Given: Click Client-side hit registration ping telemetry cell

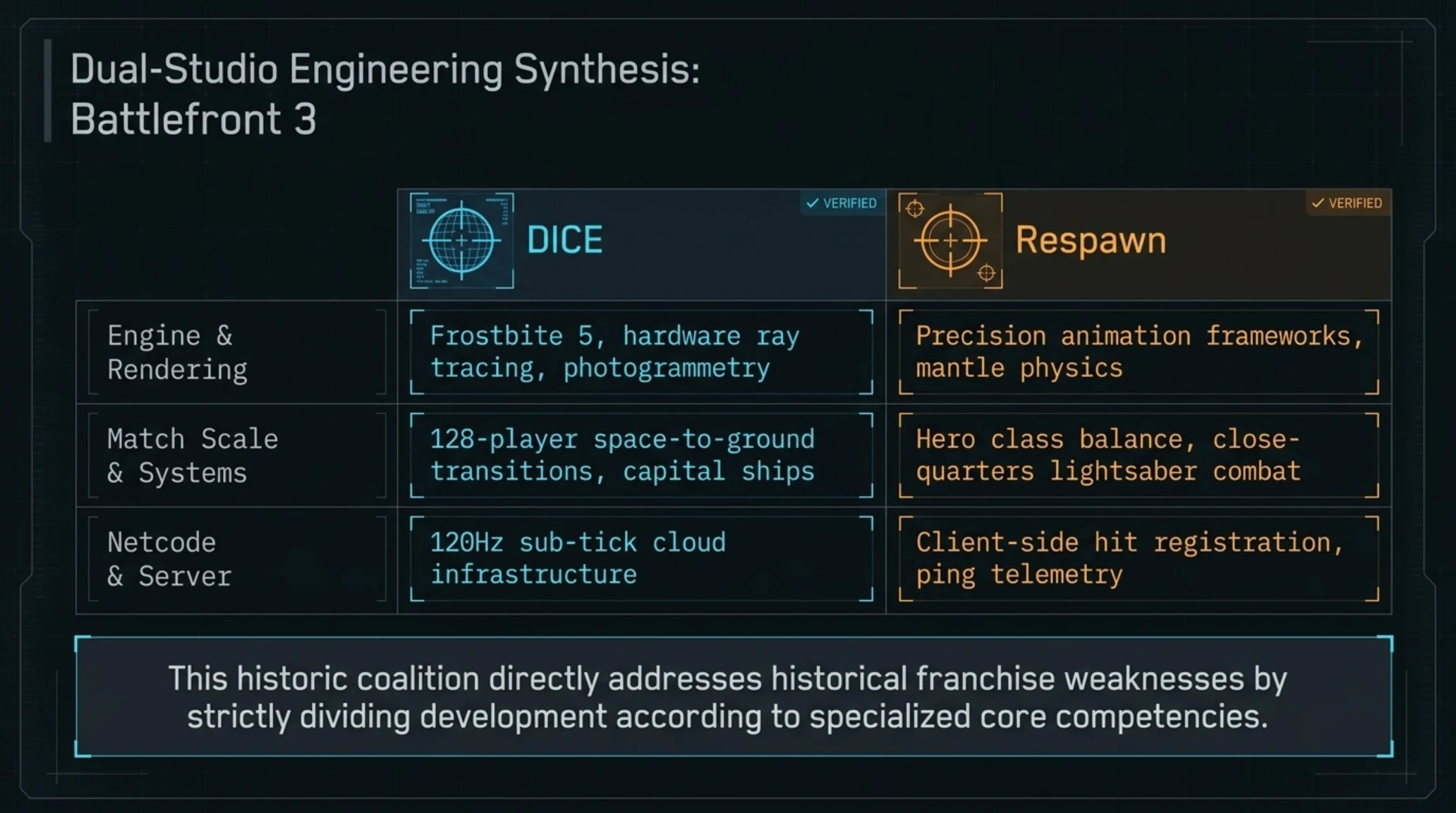Looking at the screenshot, I should (x=1139, y=559).
